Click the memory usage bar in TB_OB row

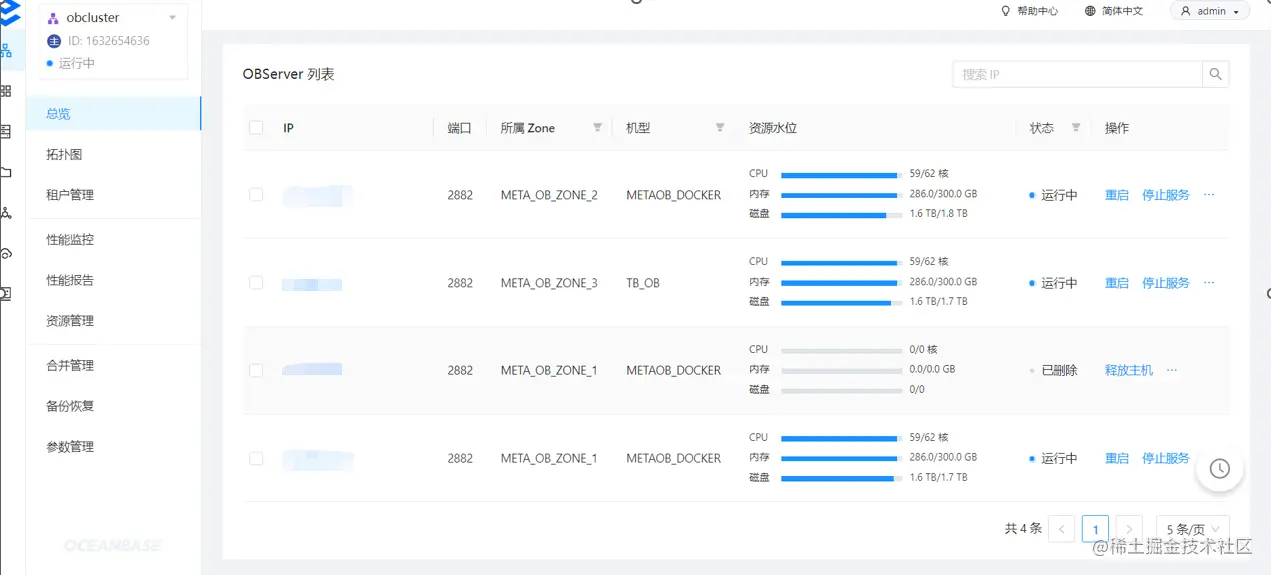[841, 283]
